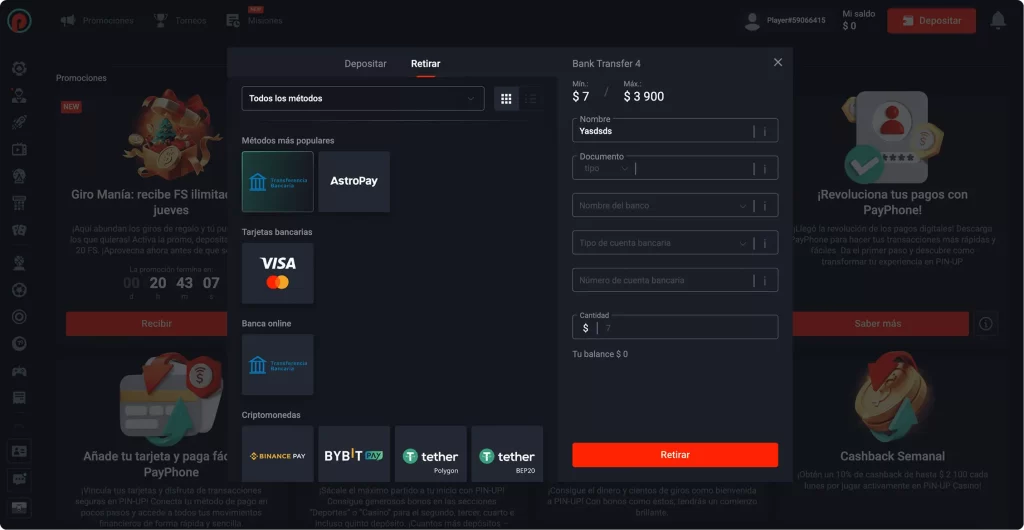Open the notifications bell
The height and width of the screenshot is (530, 1024).
pos(997,20)
